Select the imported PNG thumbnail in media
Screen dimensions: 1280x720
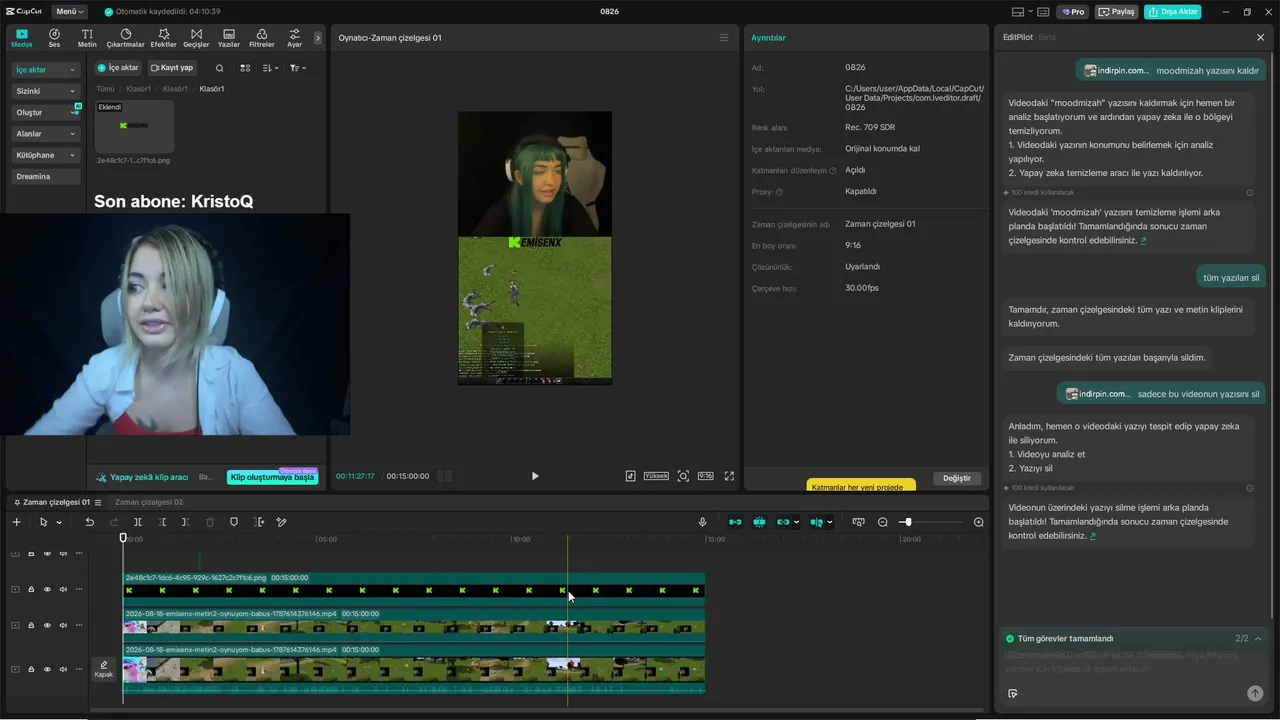(x=134, y=126)
